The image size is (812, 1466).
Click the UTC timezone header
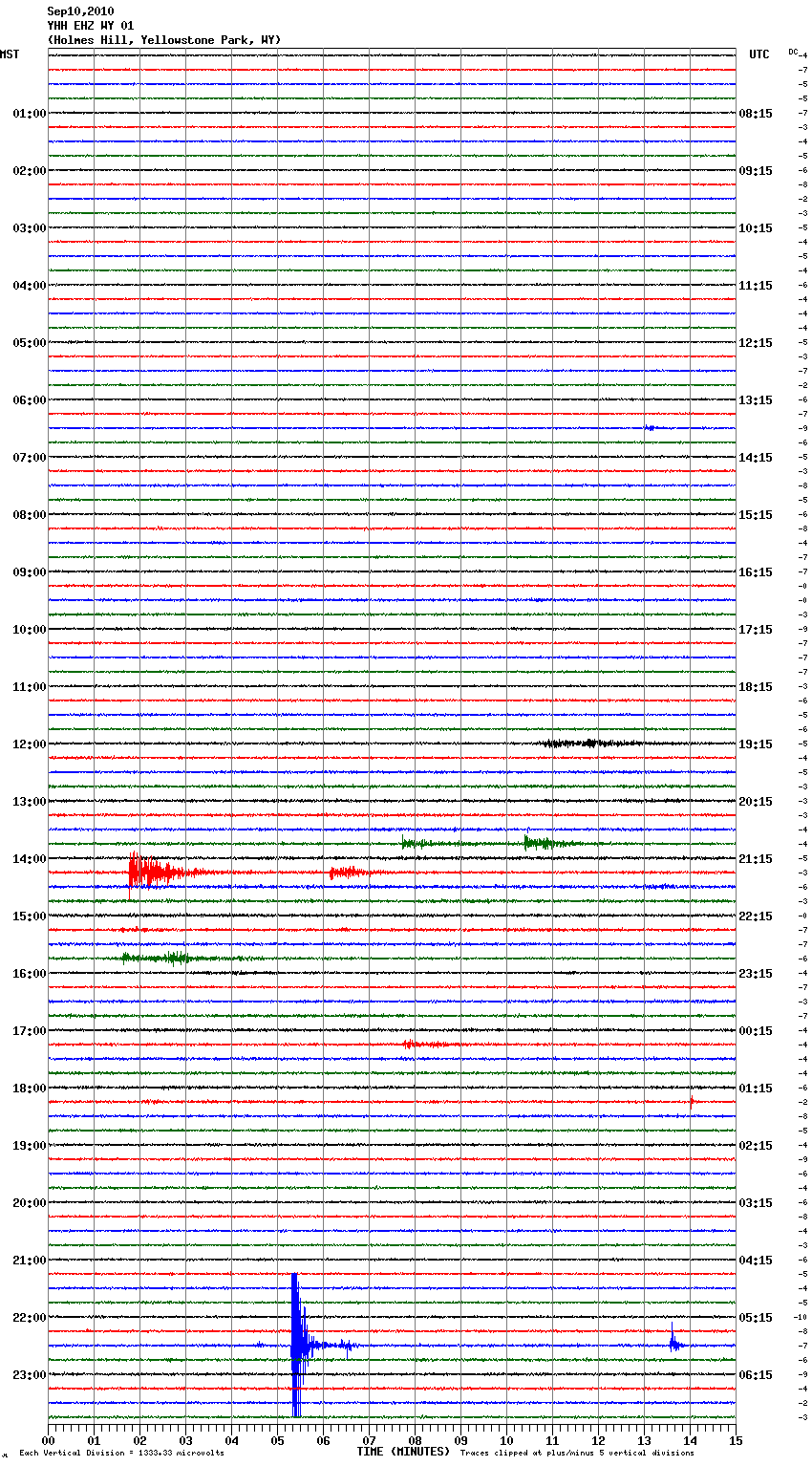click(759, 54)
